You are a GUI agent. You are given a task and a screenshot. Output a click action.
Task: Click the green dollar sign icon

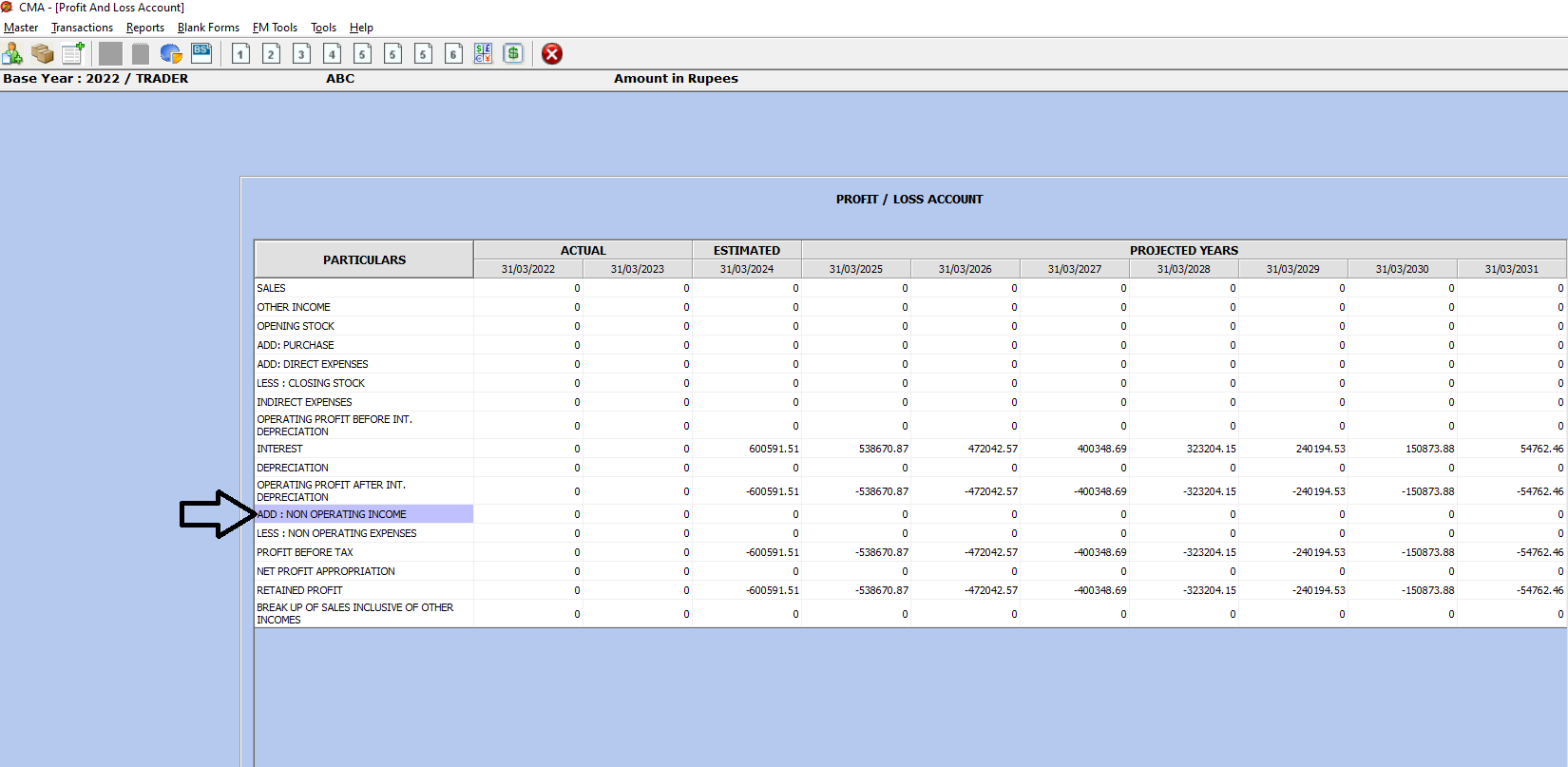tap(513, 53)
